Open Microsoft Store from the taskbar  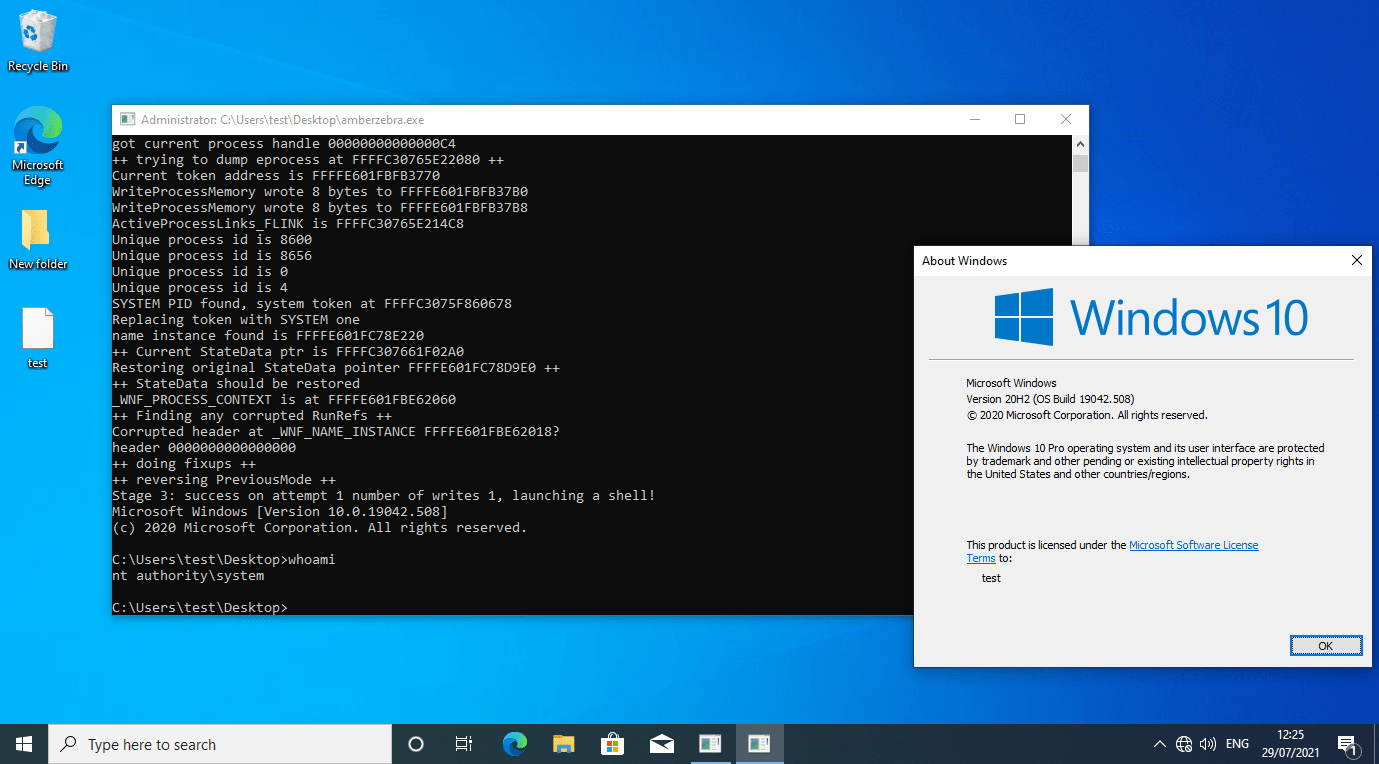(612, 744)
